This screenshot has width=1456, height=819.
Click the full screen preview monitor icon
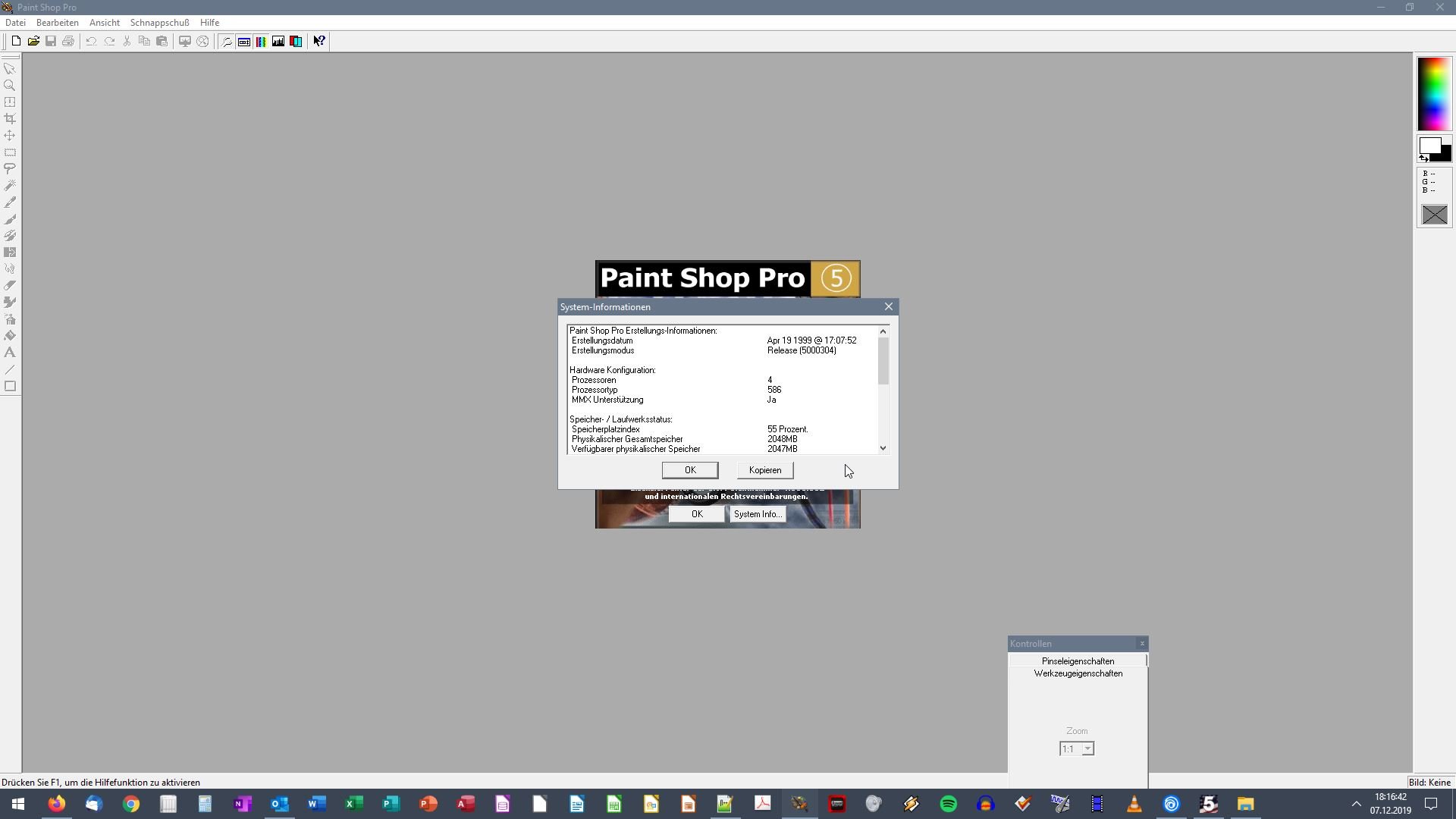[184, 42]
